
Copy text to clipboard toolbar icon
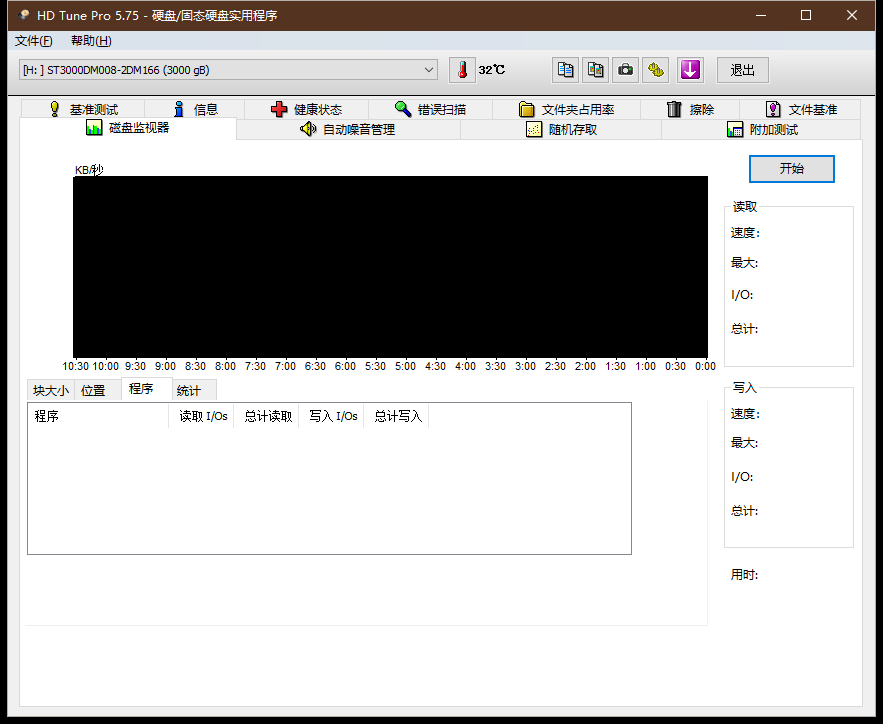point(565,70)
